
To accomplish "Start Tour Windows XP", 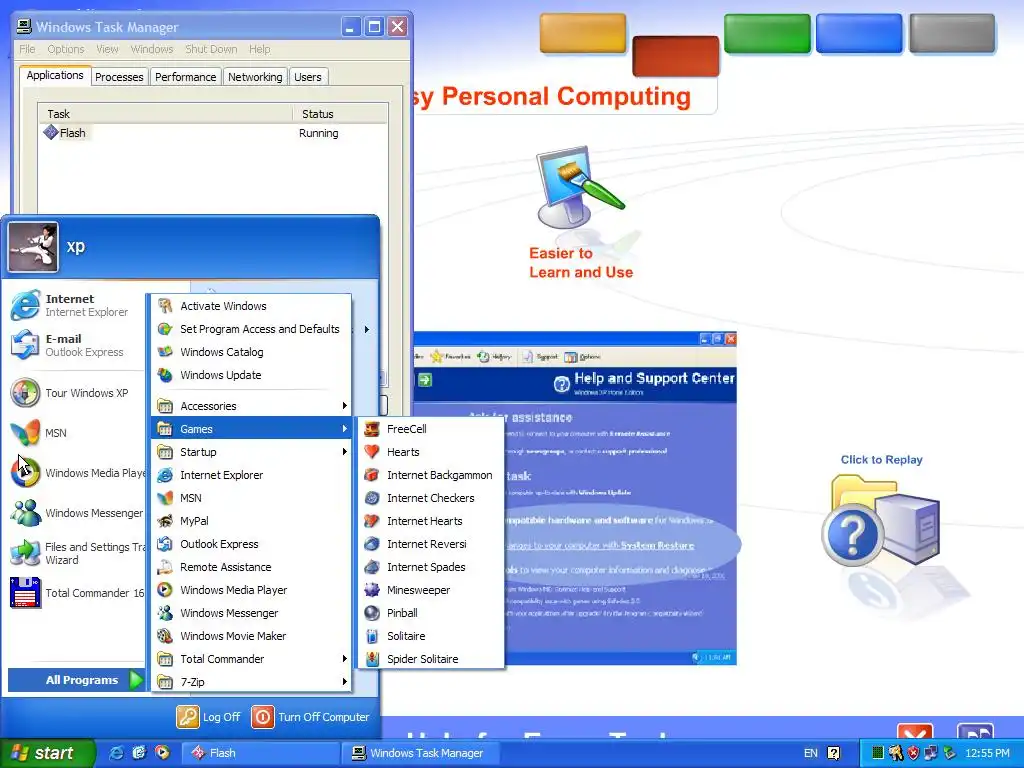I will (x=76, y=393).
